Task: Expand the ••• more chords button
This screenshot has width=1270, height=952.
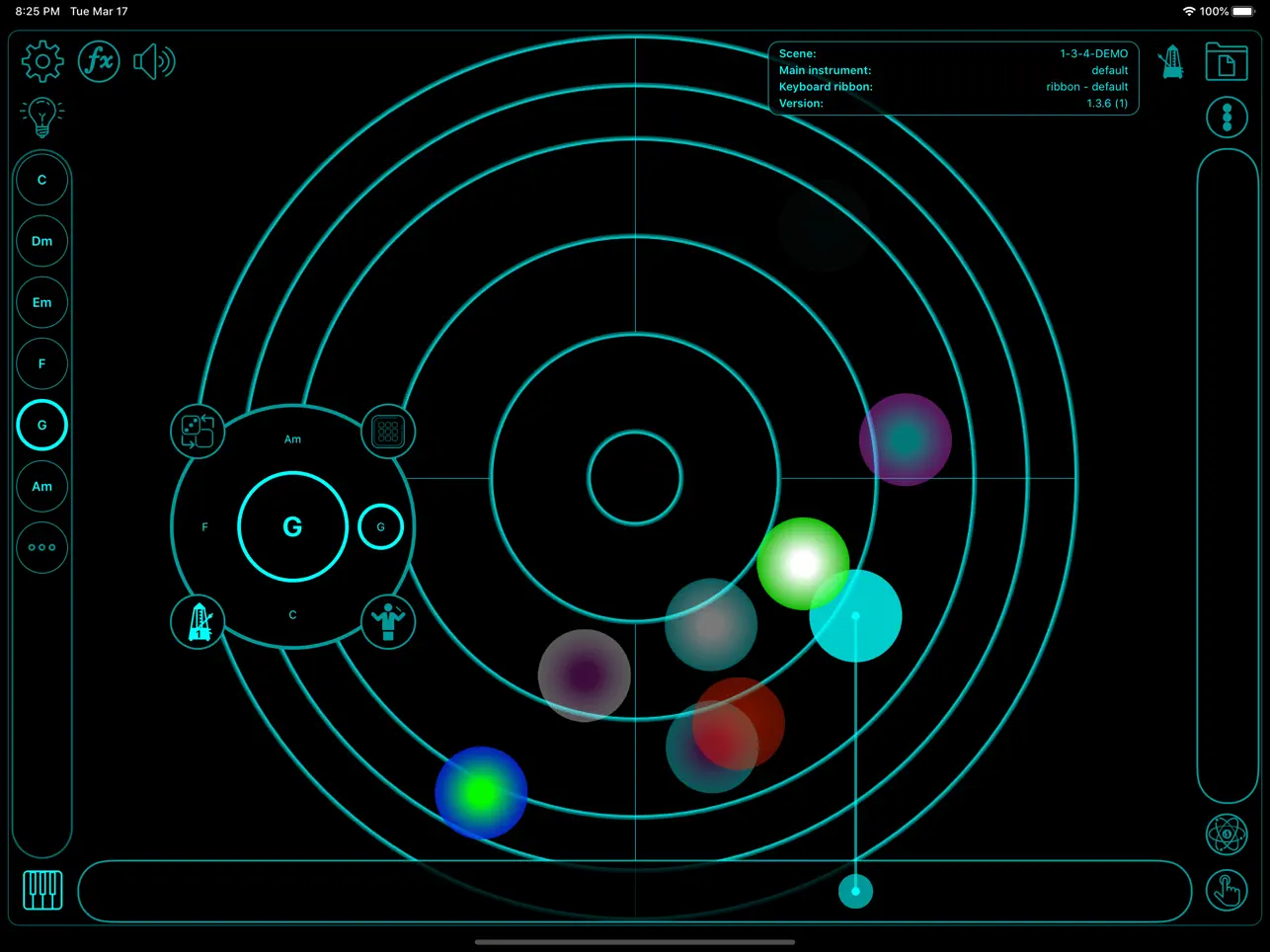Action: pos(41,547)
